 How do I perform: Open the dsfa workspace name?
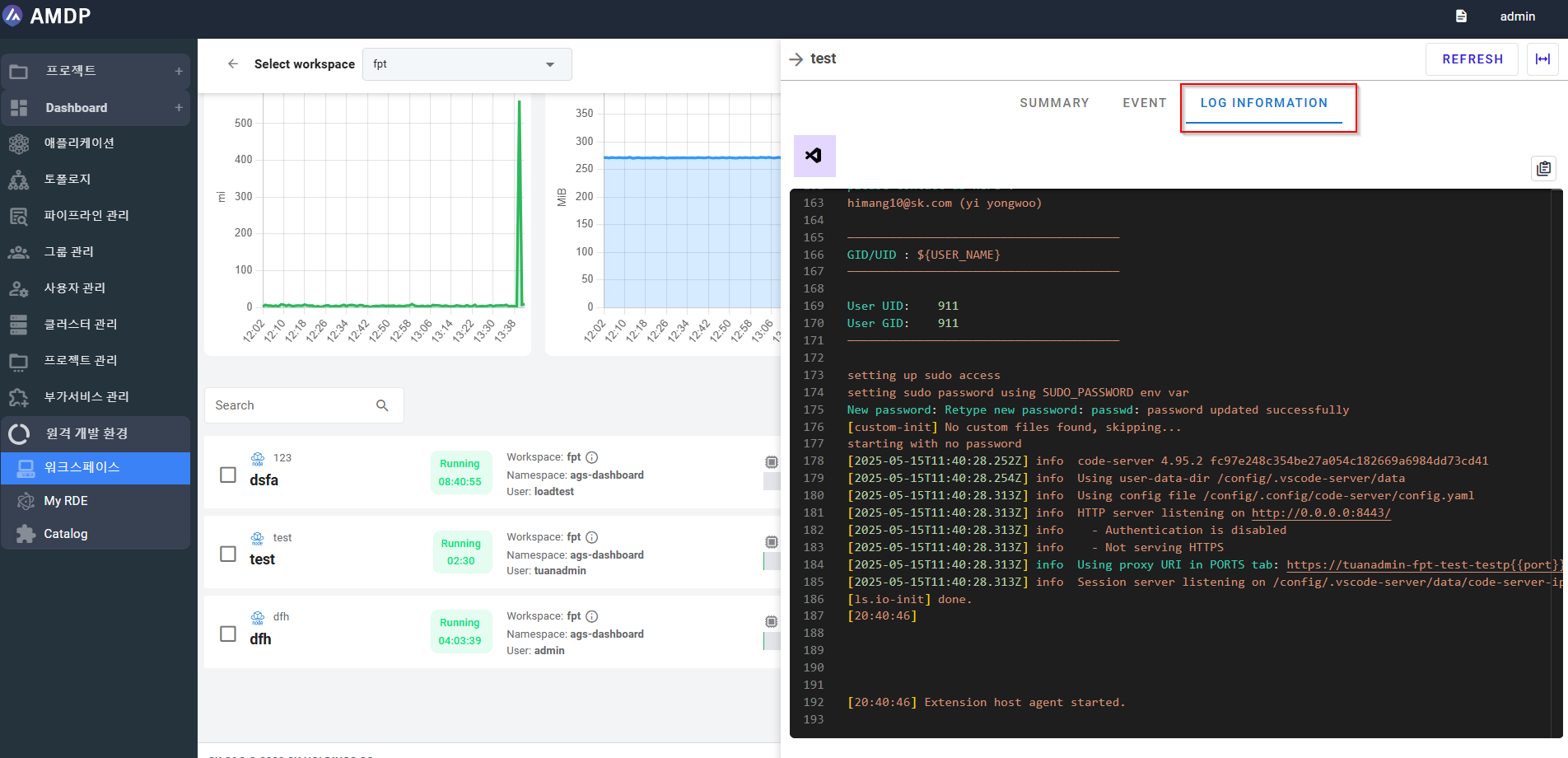pyautogui.click(x=264, y=480)
